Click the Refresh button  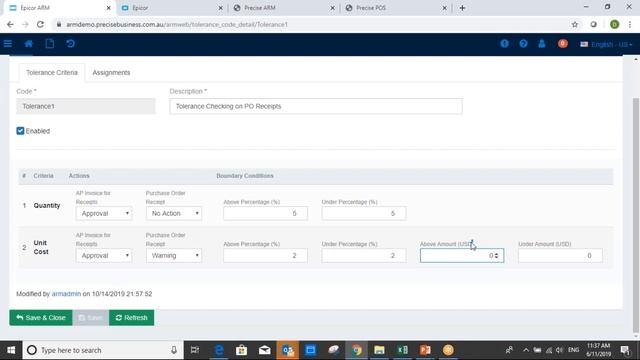coord(131,318)
